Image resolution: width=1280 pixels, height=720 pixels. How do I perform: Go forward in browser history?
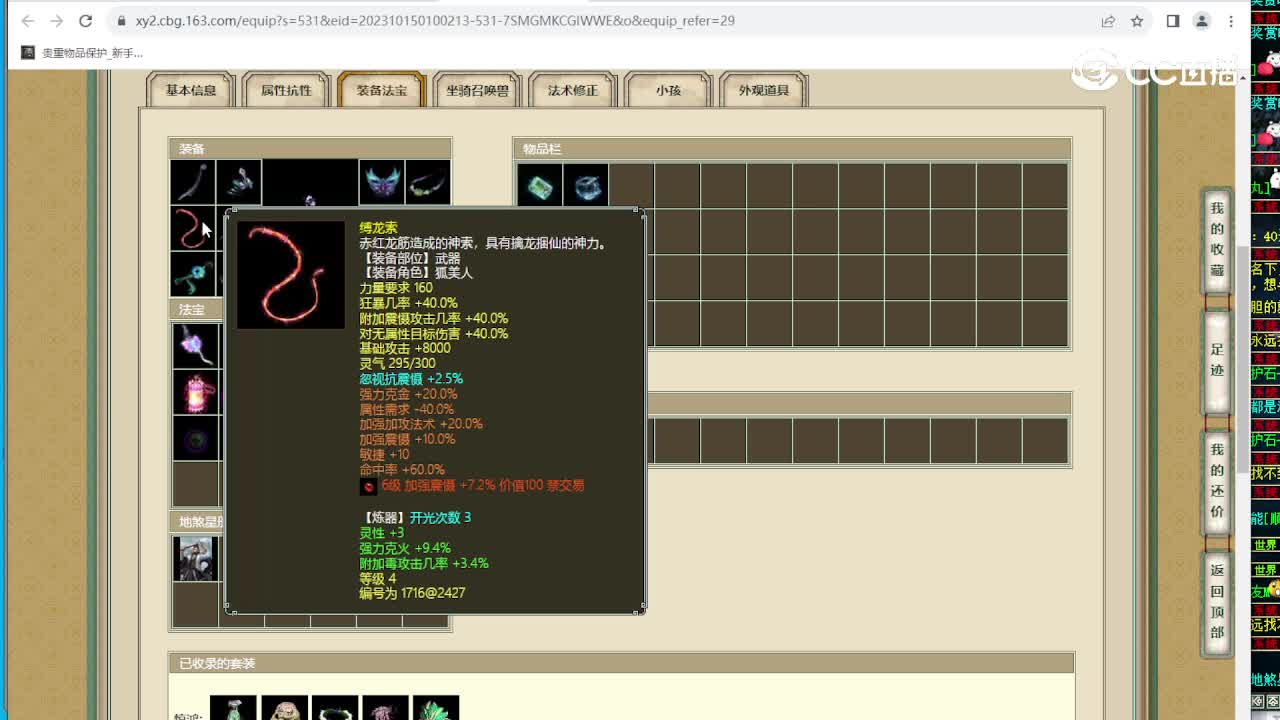(57, 21)
